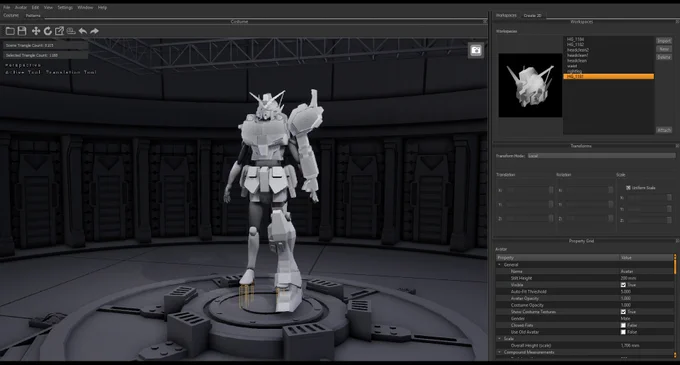
Task: Collapse the General property group
Action: pyautogui.click(x=499, y=264)
